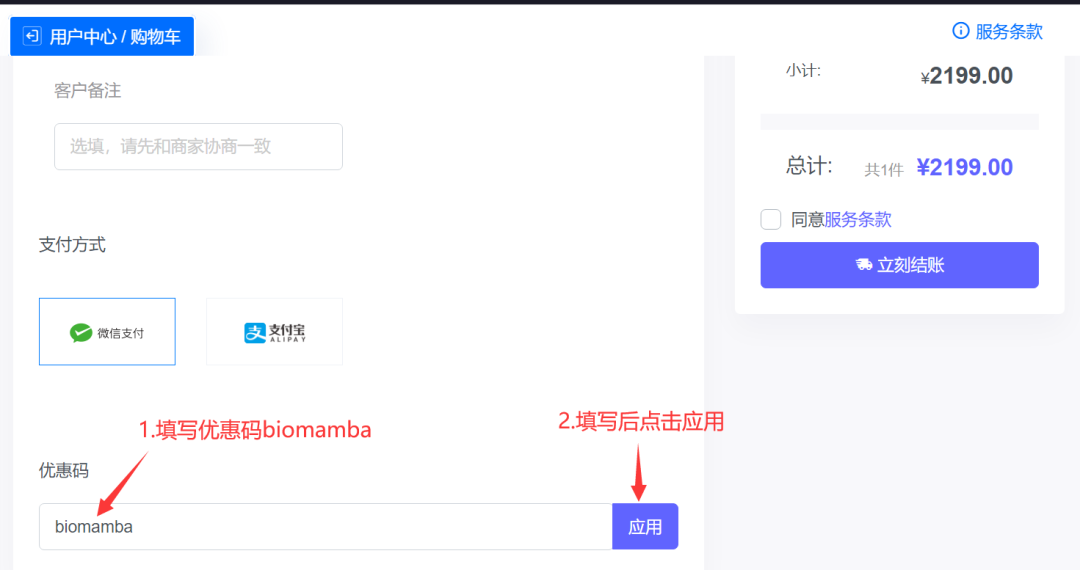Click the blue Alipay logo icon
Image resolution: width=1080 pixels, height=570 pixels.
coord(255,332)
